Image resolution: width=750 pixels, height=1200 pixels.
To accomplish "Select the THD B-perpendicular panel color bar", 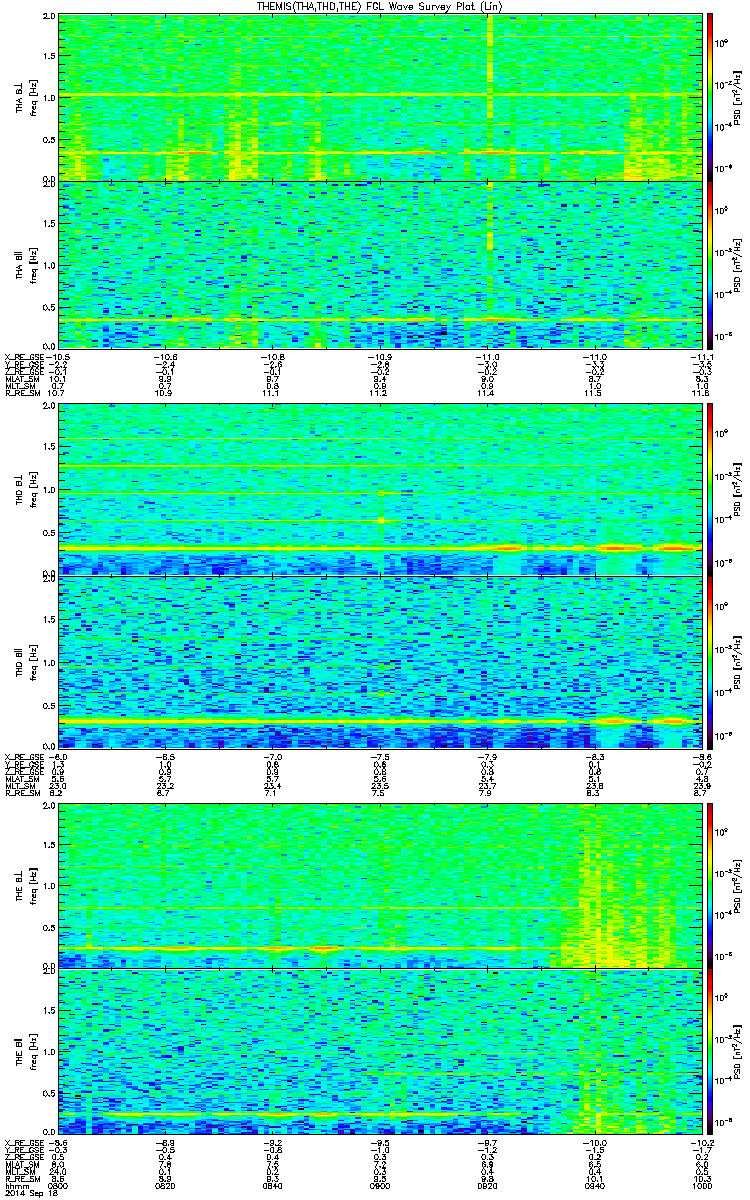I will click(x=711, y=490).
